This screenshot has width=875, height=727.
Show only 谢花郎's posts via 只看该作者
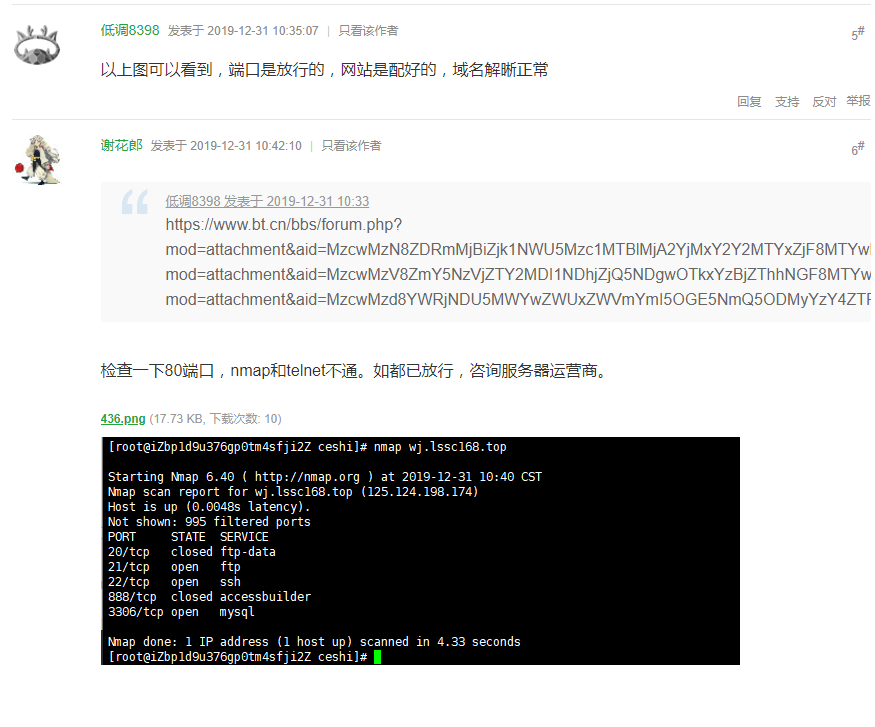click(x=351, y=146)
